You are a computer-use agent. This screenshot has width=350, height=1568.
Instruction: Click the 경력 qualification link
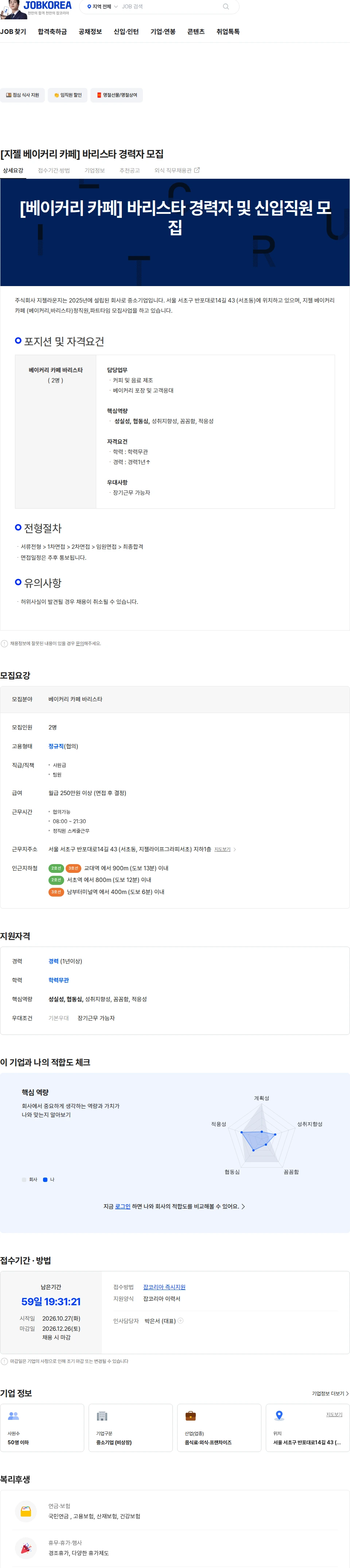tap(54, 961)
